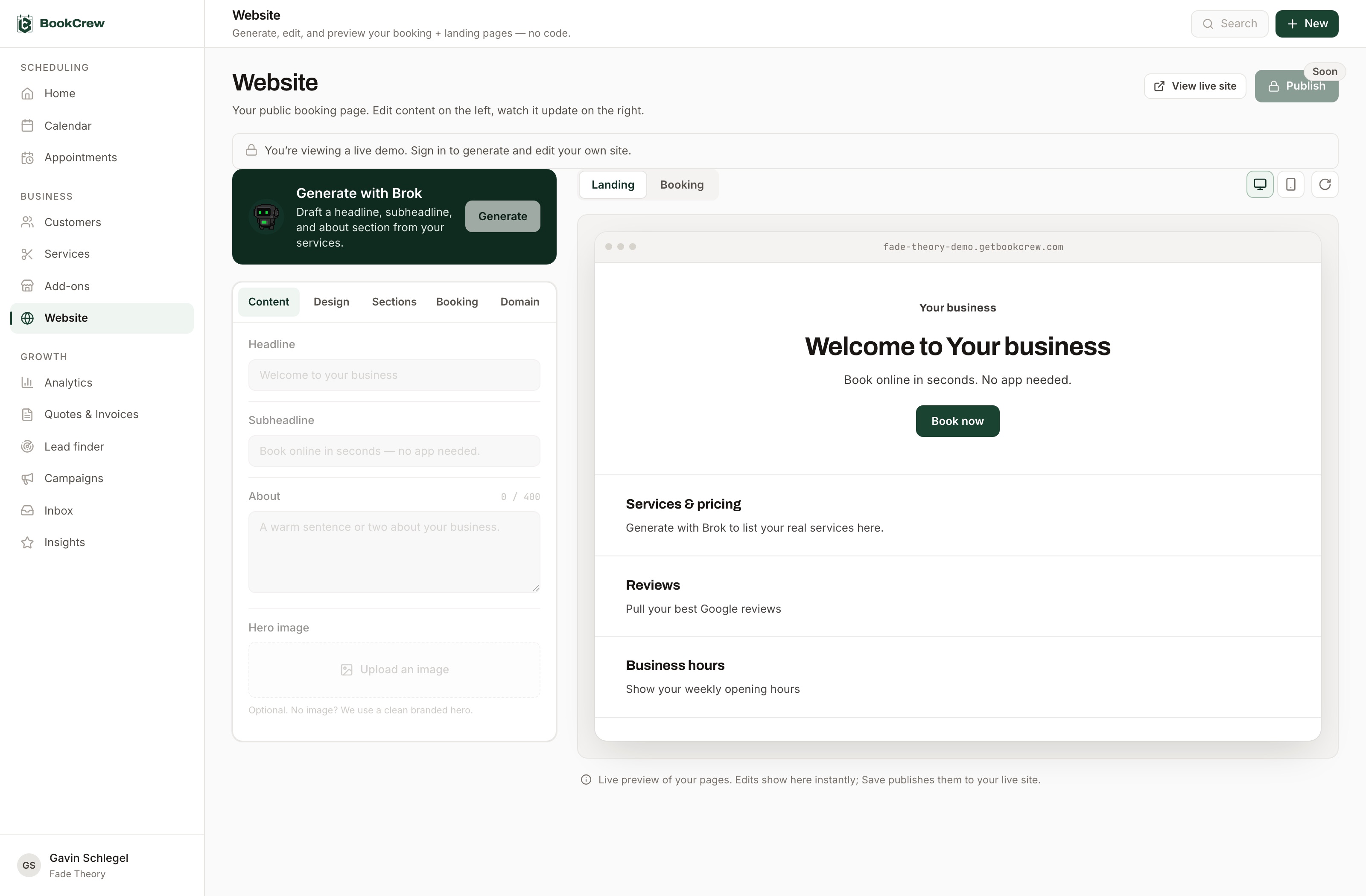Click the Publish button
1366x896 pixels.
(1296, 86)
